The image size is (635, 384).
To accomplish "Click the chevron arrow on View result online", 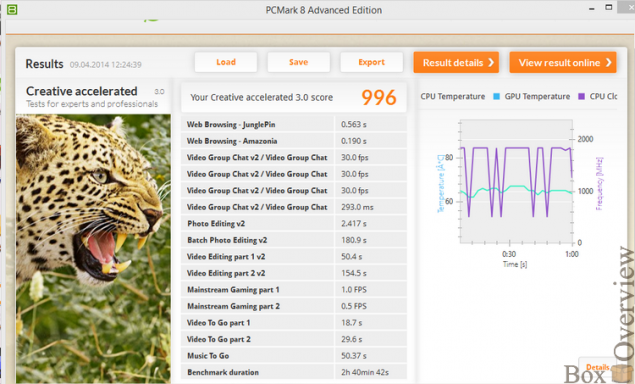I will (608, 62).
